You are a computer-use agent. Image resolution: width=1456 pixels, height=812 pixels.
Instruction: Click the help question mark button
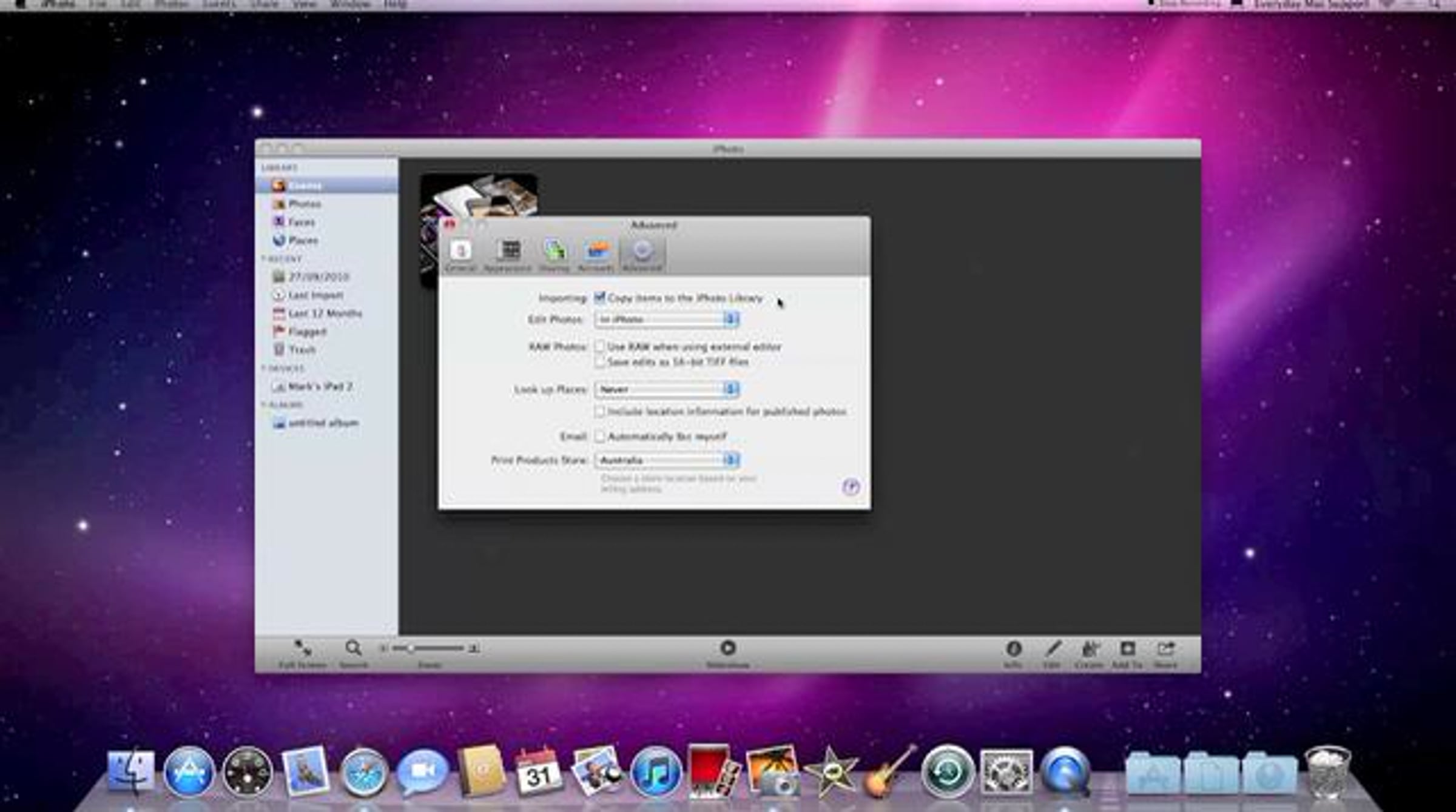click(x=851, y=486)
